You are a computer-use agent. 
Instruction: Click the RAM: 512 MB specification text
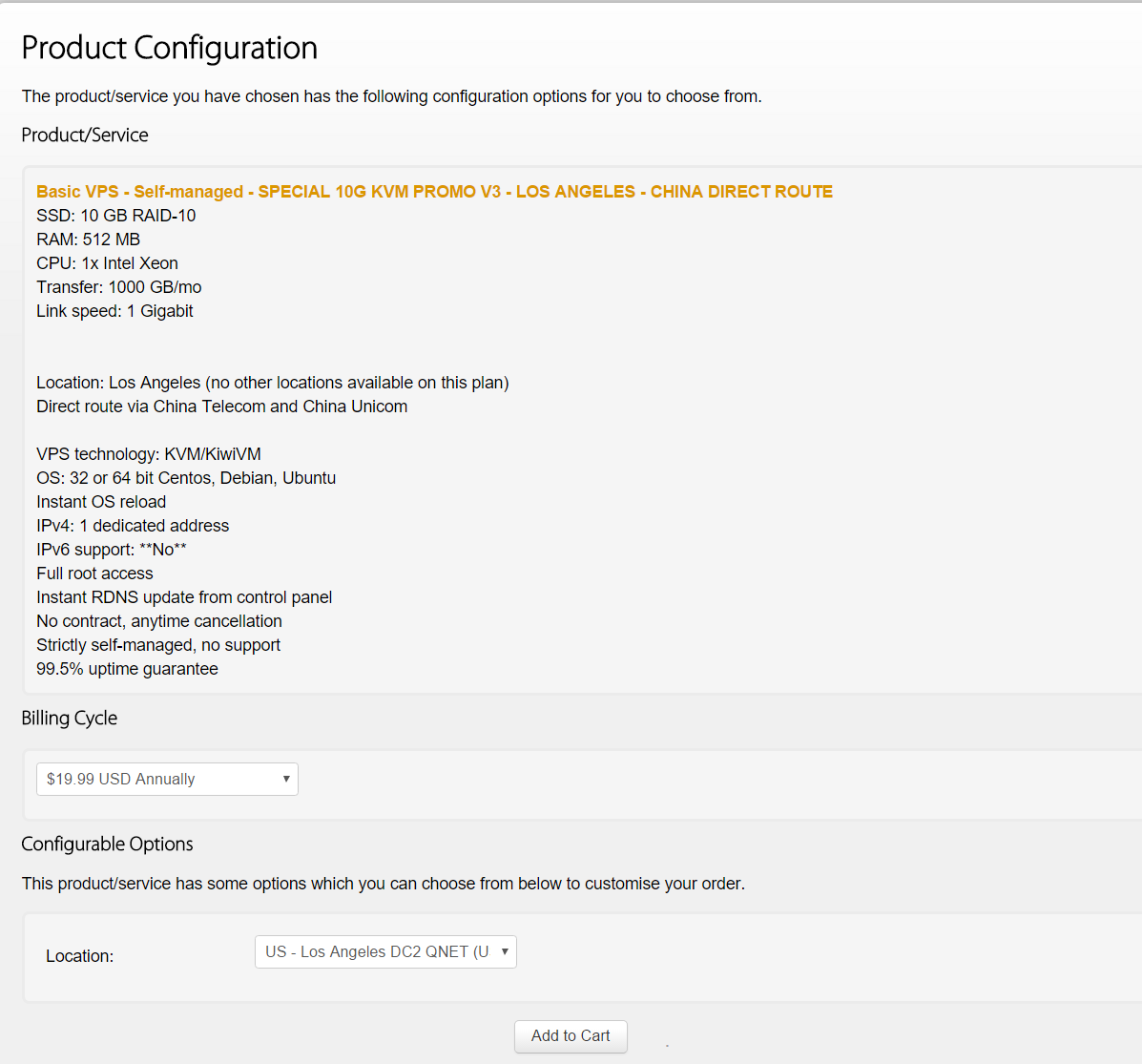coord(88,240)
